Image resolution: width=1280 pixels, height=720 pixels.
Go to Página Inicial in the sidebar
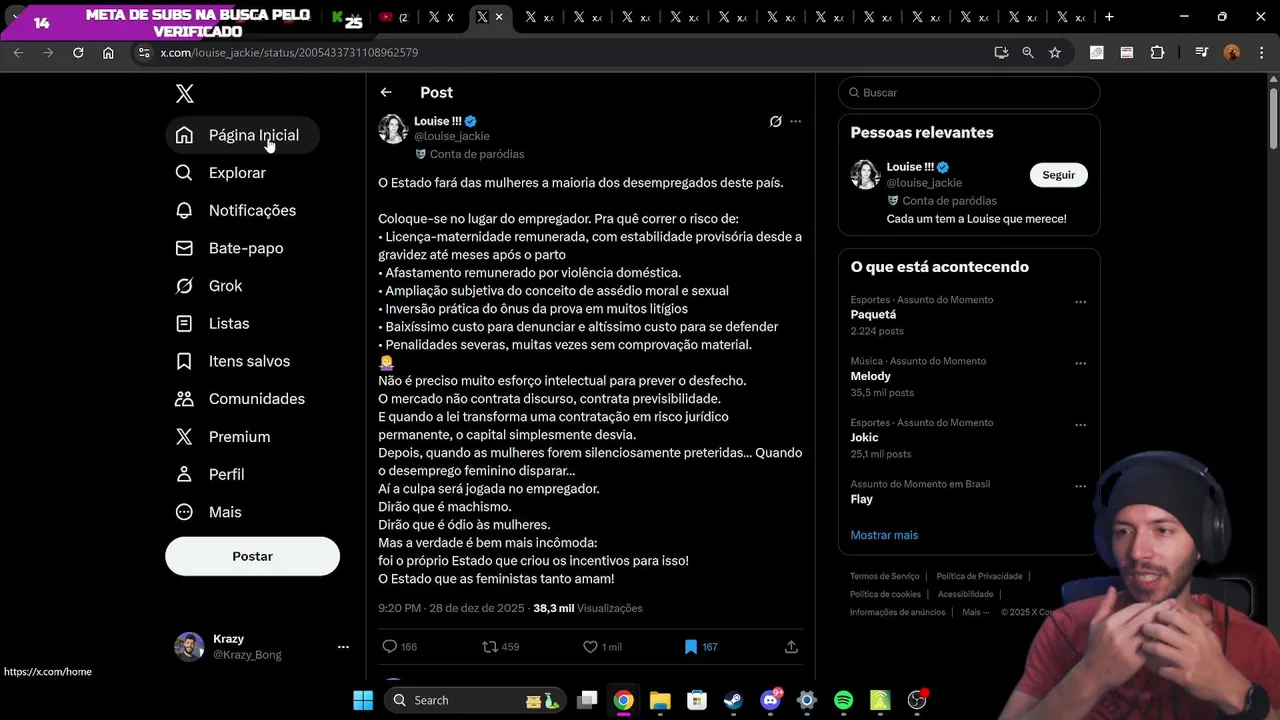[x=241, y=135]
